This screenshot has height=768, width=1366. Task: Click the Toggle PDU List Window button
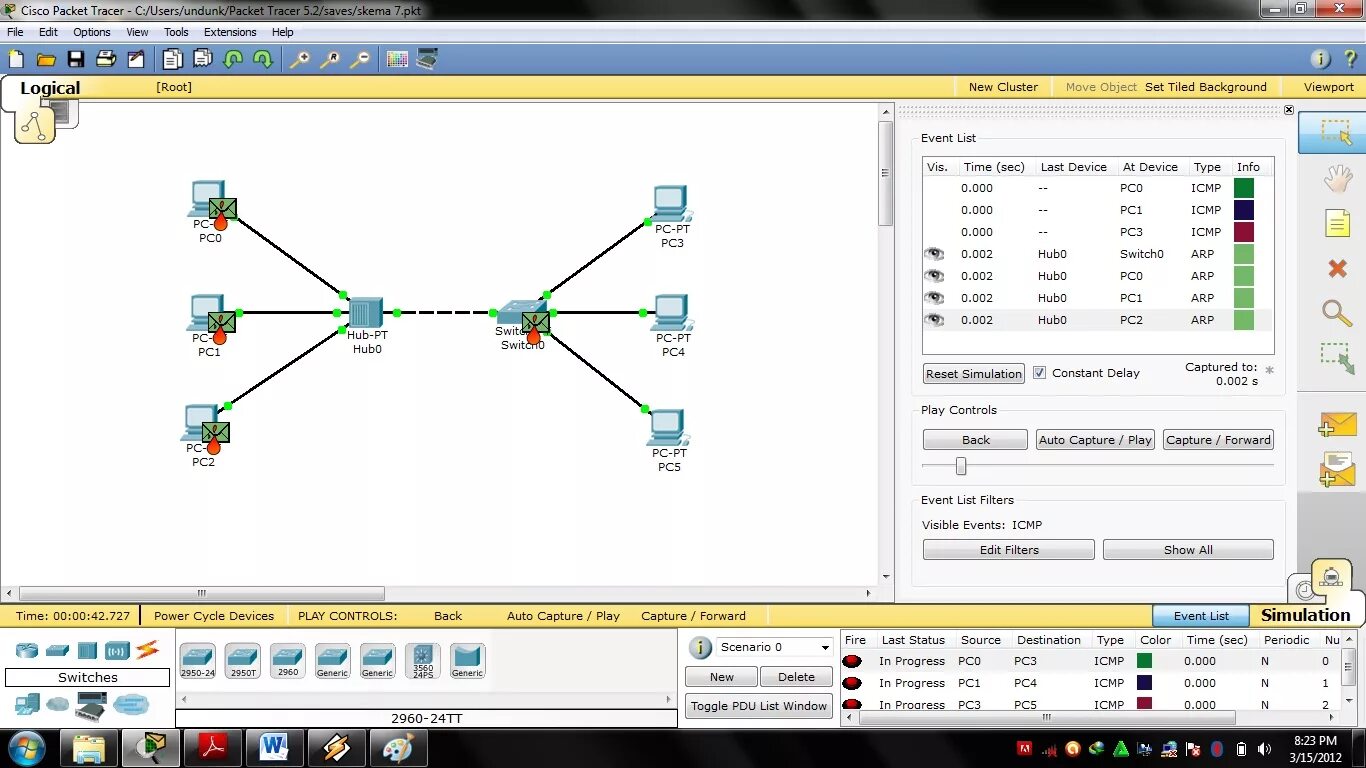point(759,706)
